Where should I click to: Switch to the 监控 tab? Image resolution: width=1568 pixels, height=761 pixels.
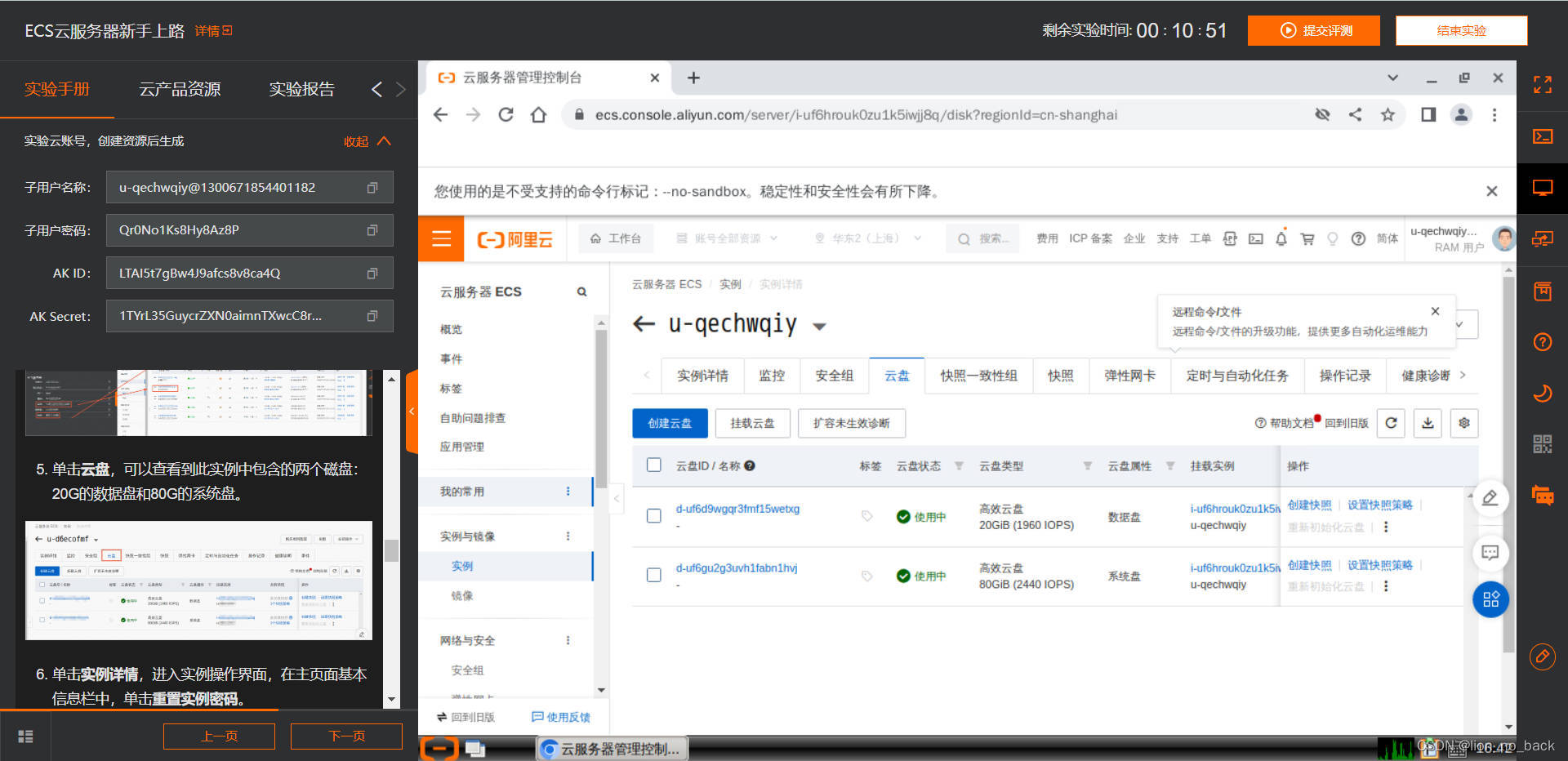[772, 376]
